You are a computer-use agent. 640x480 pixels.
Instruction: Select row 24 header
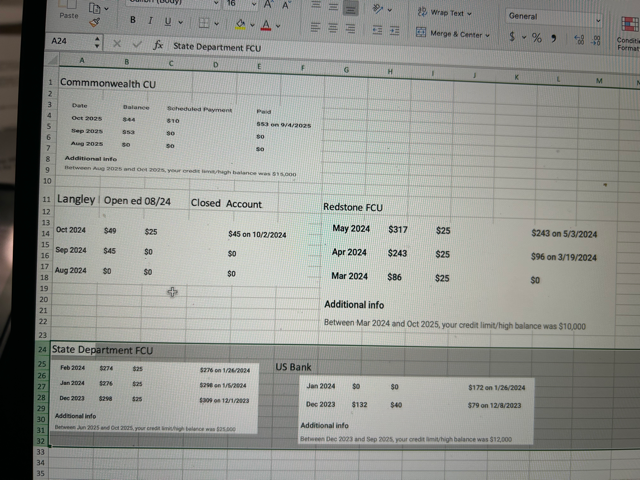42,349
